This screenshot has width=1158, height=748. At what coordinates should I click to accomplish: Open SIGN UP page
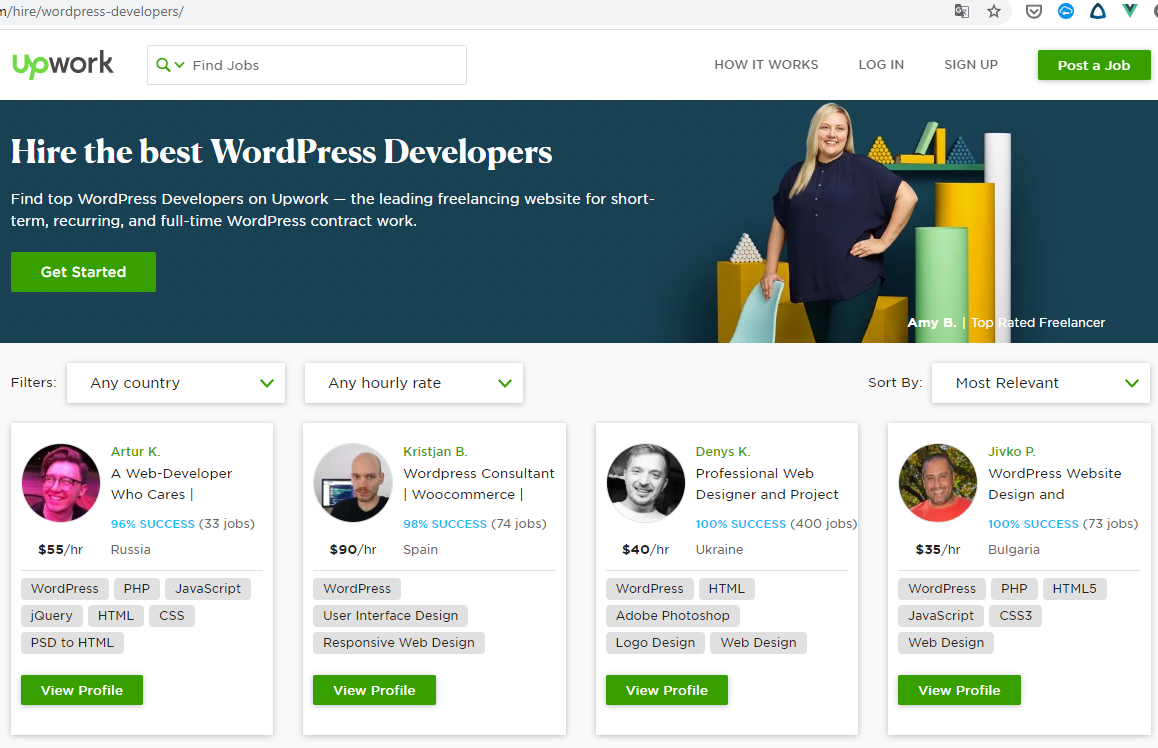coord(970,65)
